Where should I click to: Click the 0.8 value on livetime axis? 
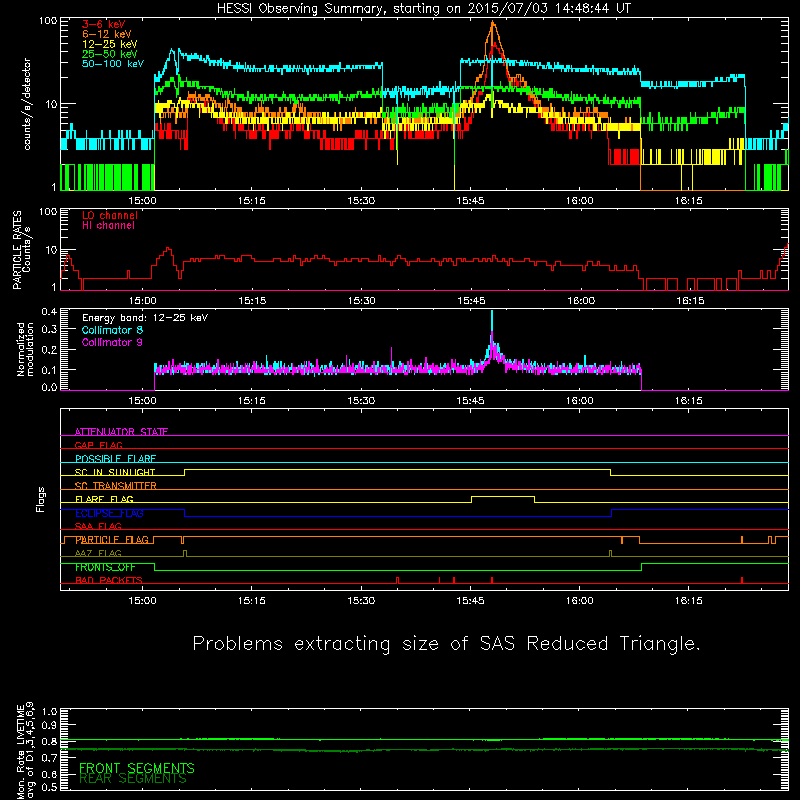[x=49, y=742]
